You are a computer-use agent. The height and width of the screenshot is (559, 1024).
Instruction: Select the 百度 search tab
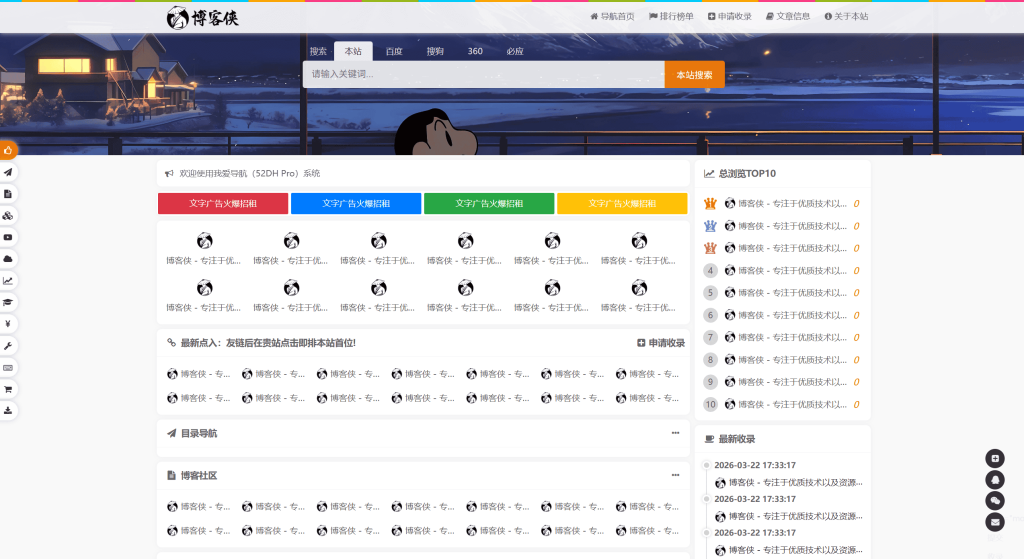(394, 51)
